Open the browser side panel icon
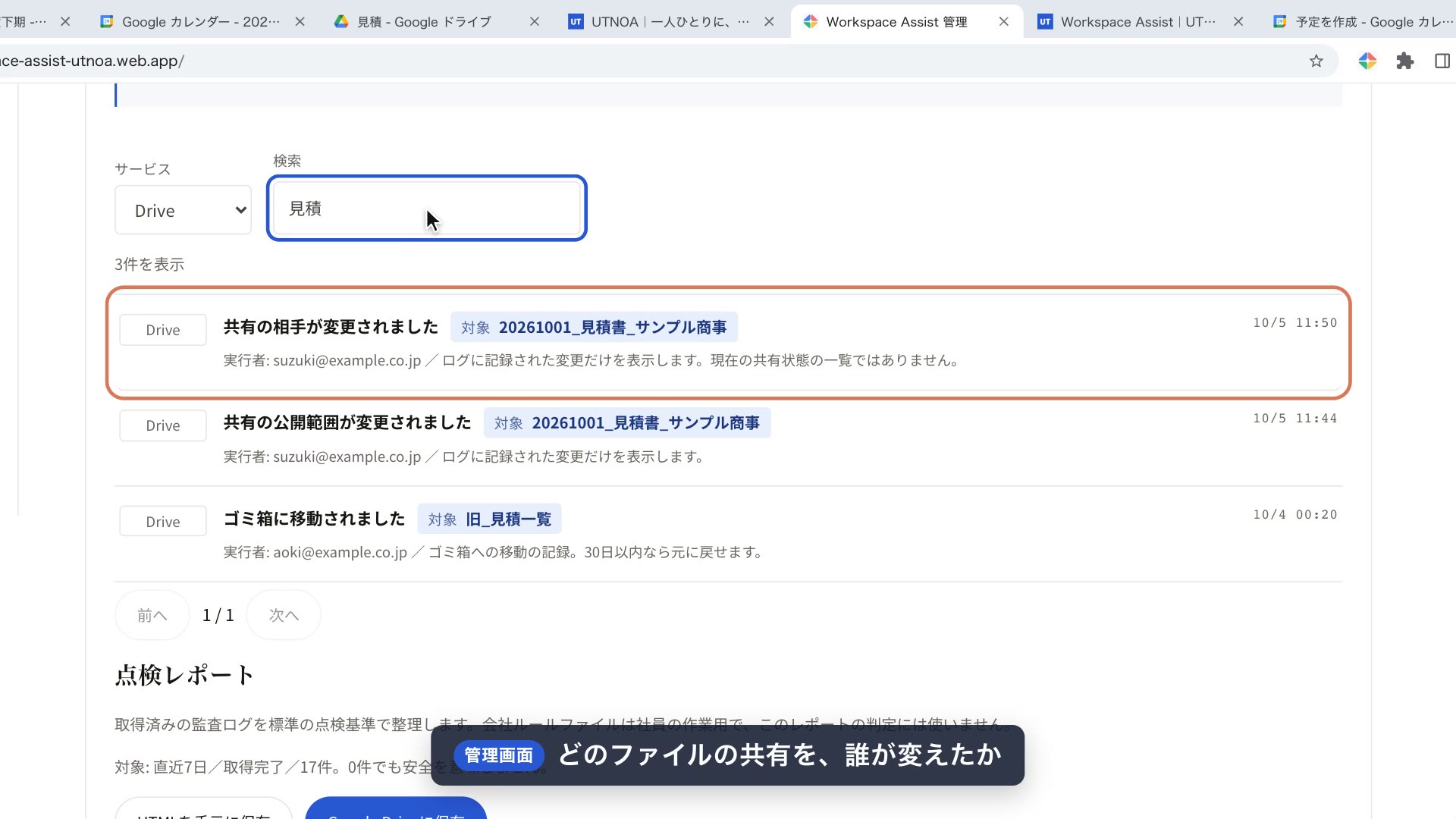 1442,61
